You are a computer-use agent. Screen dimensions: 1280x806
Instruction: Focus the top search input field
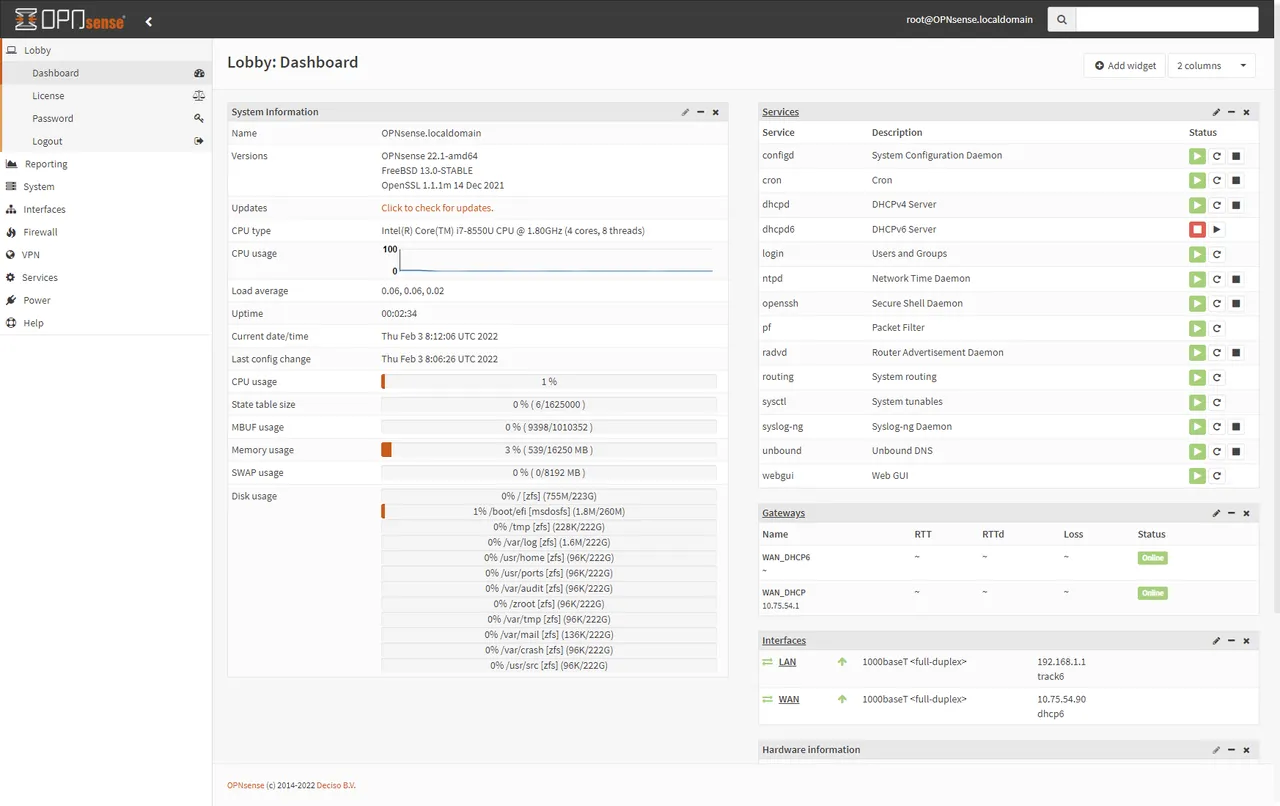point(1167,19)
